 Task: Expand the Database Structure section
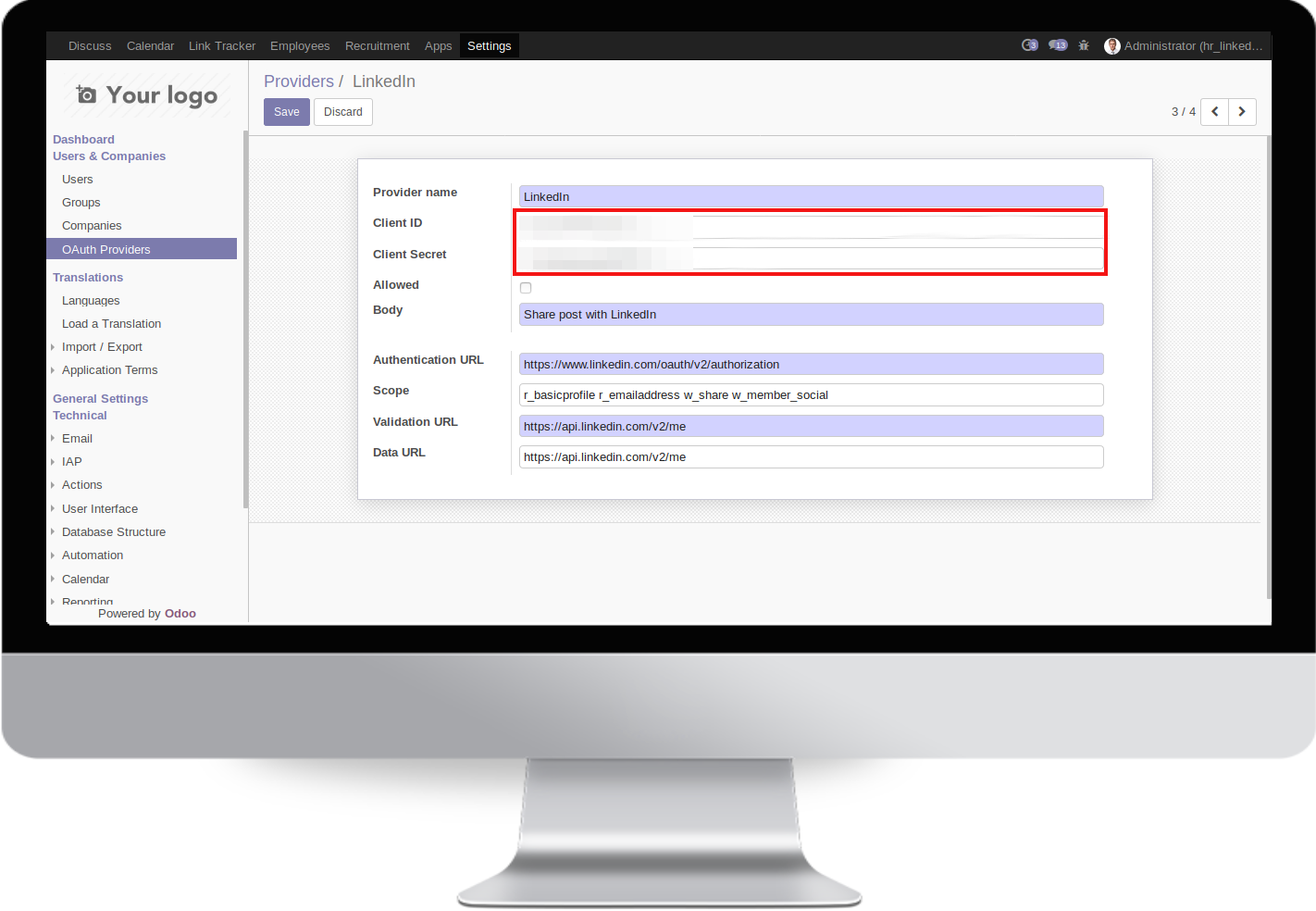113,532
